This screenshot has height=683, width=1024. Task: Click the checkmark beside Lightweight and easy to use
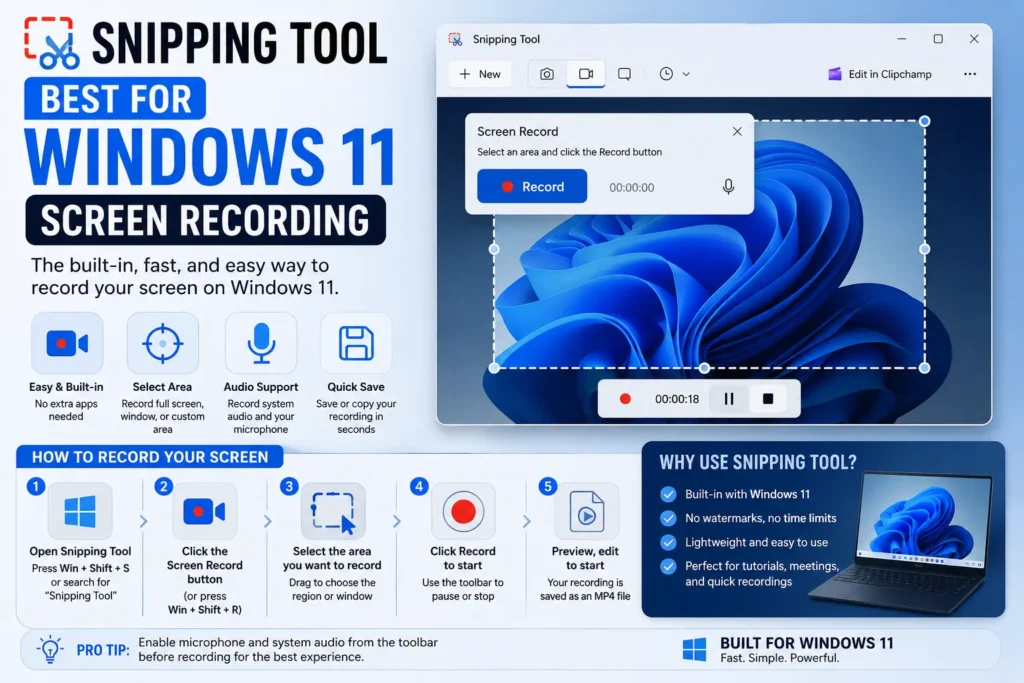[668, 543]
